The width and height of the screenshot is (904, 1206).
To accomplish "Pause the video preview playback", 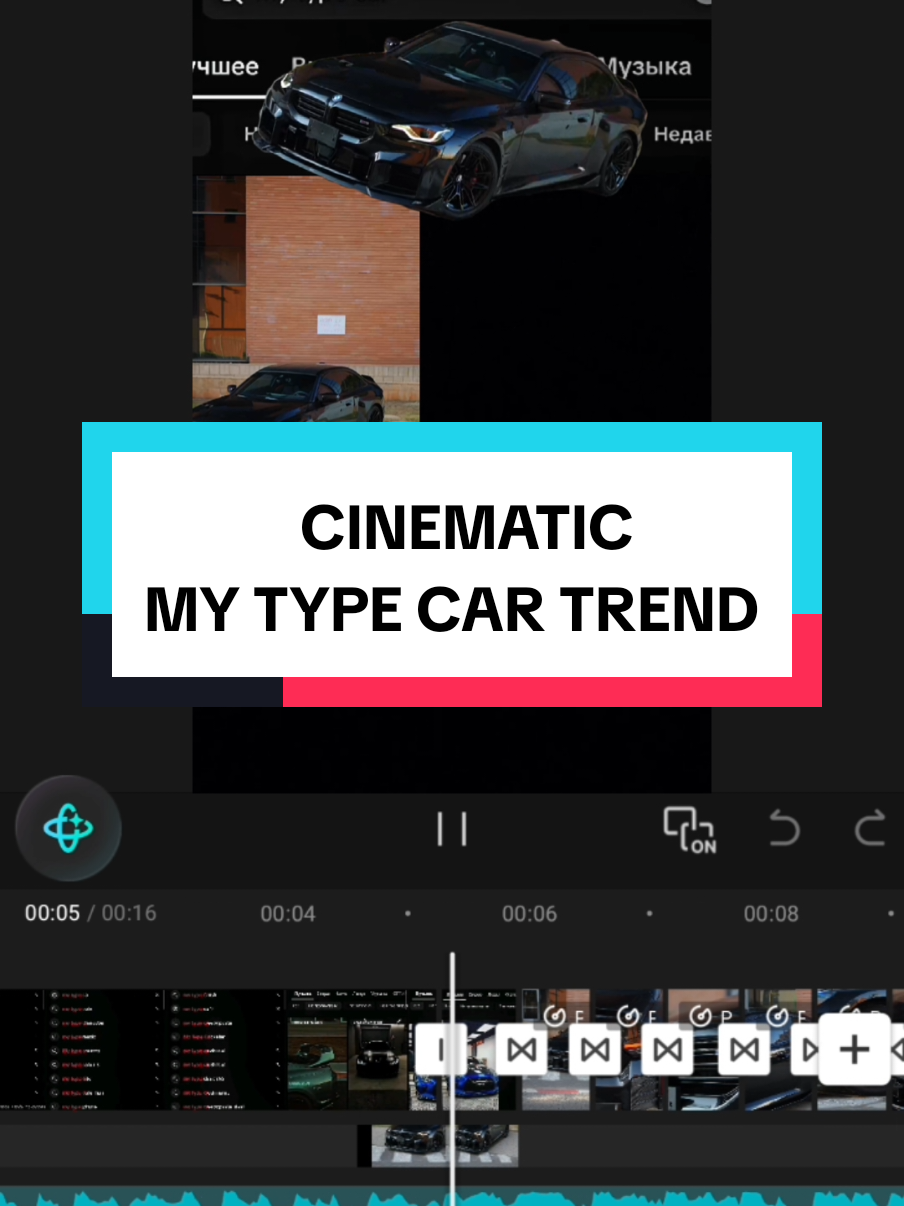I will click(x=452, y=829).
